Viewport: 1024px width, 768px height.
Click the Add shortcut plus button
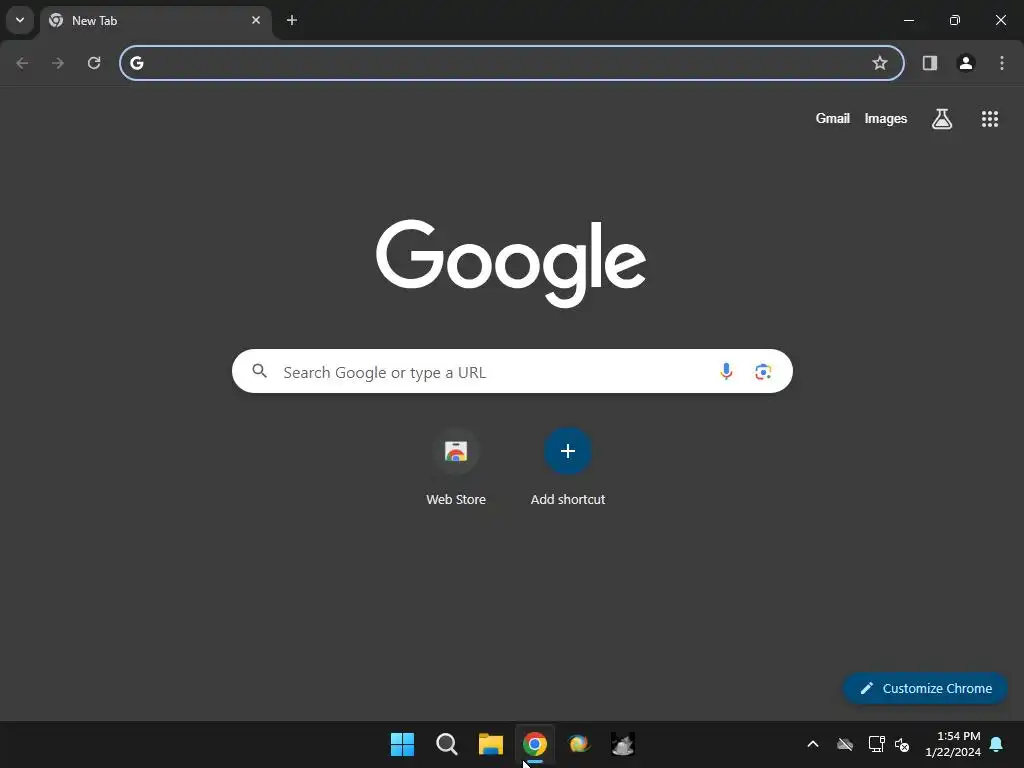[x=568, y=451]
